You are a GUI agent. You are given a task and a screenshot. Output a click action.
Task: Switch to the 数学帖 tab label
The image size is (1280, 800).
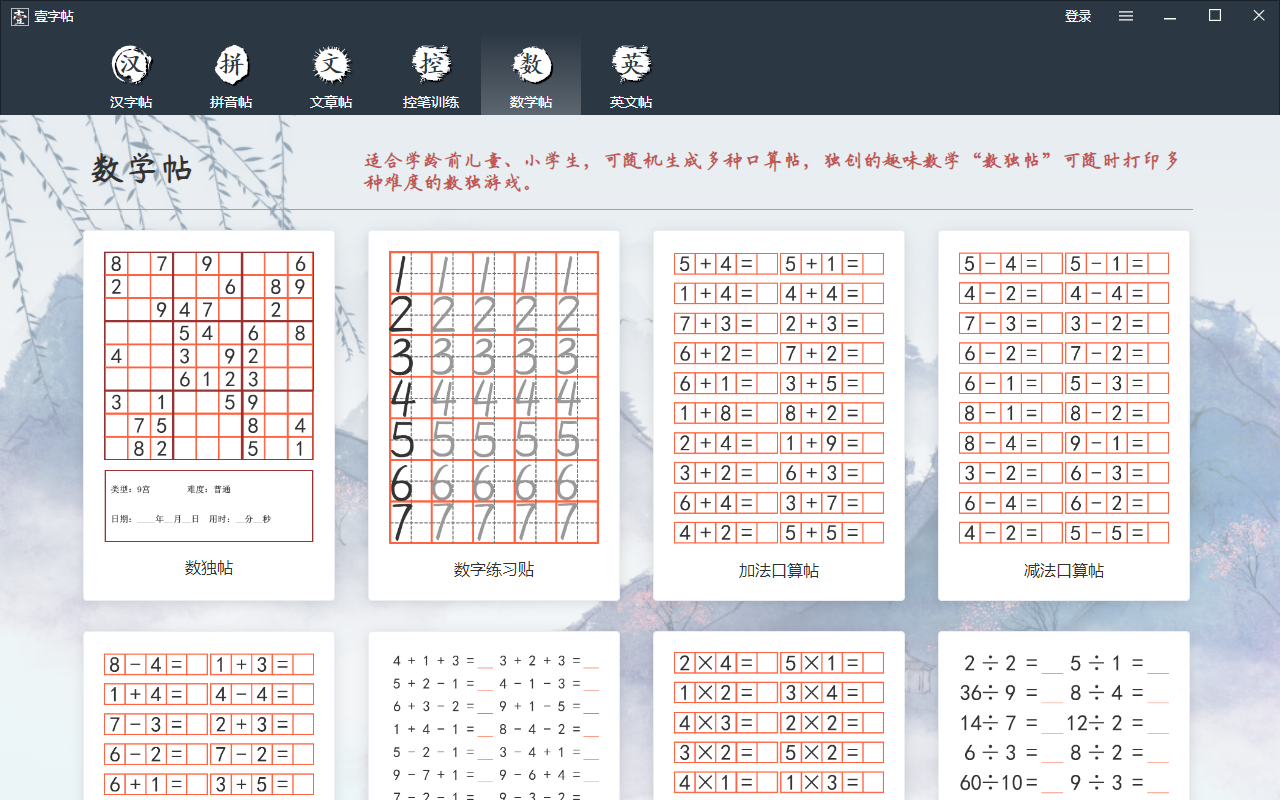click(531, 102)
